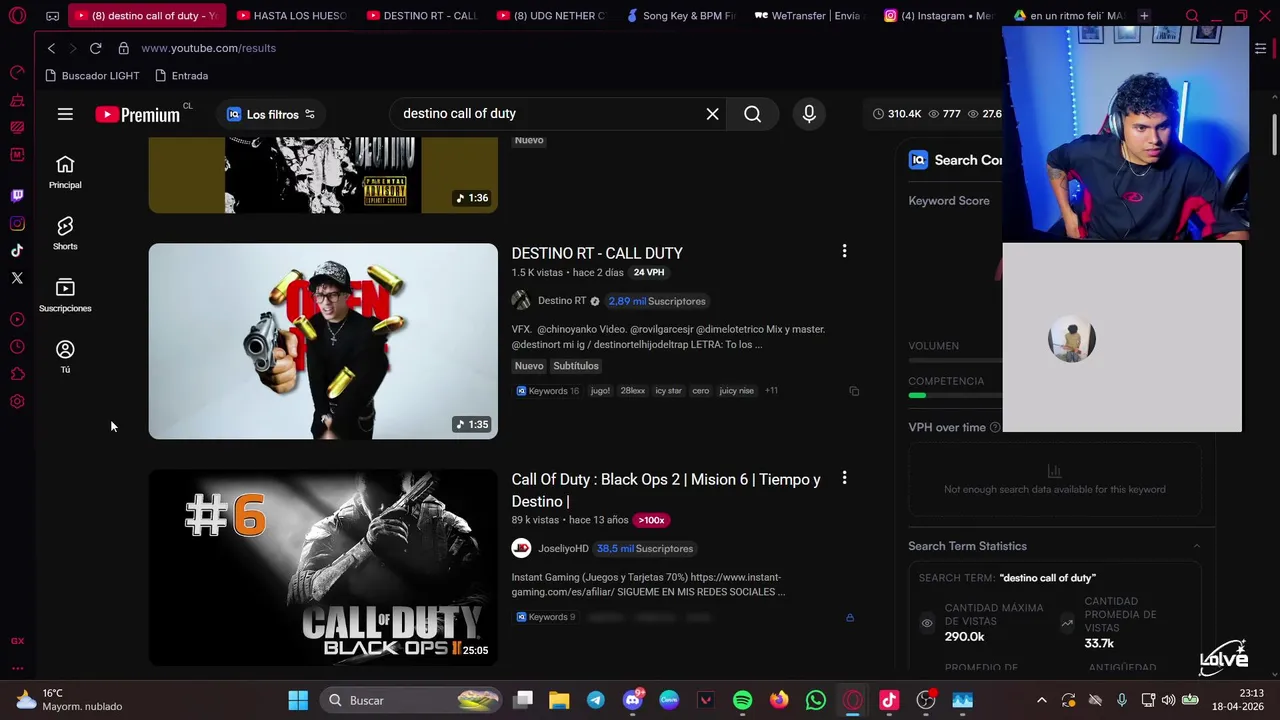1280x720 pixels.
Task: Select the 'icy star' keyword tag
Action: click(x=668, y=391)
